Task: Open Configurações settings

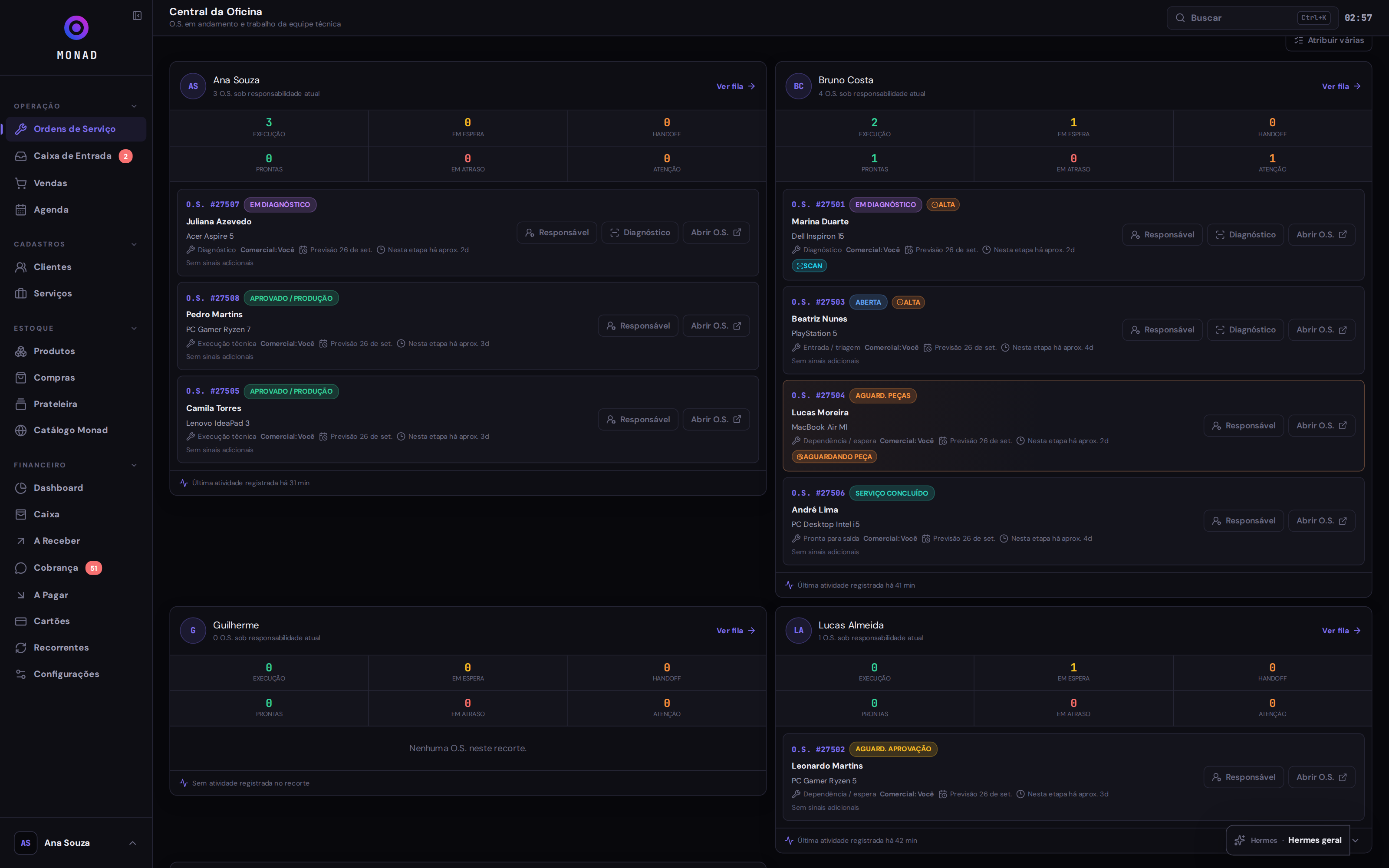Action: click(76, 674)
